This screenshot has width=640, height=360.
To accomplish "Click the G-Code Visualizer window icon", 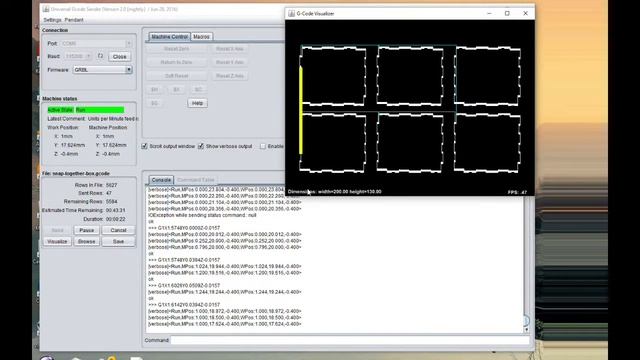I will (x=291, y=13).
